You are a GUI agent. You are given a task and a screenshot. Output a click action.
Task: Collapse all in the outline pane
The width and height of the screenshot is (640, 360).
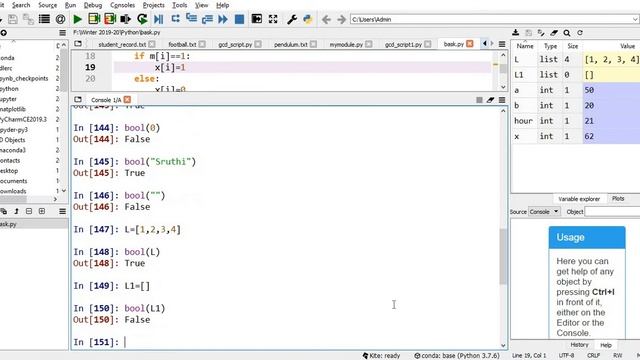tap(29, 211)
